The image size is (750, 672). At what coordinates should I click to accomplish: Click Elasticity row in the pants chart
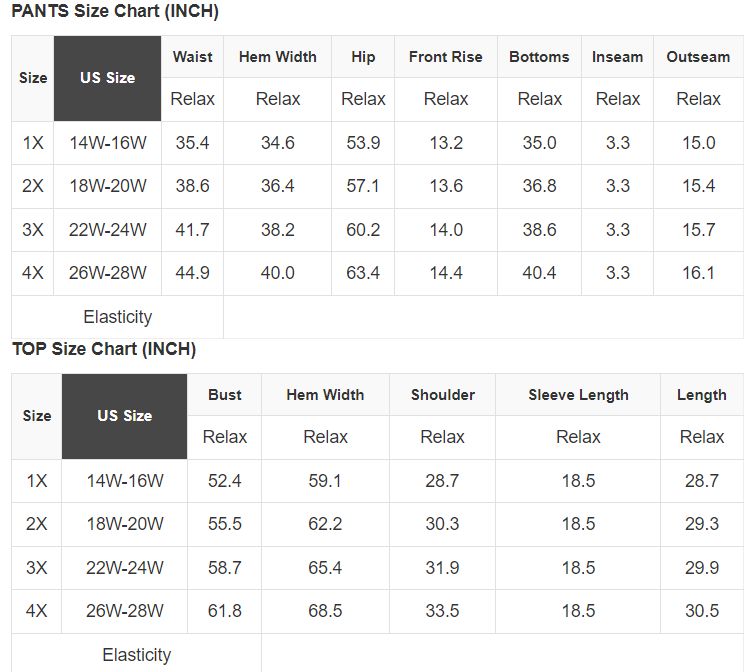coord(118,317)
